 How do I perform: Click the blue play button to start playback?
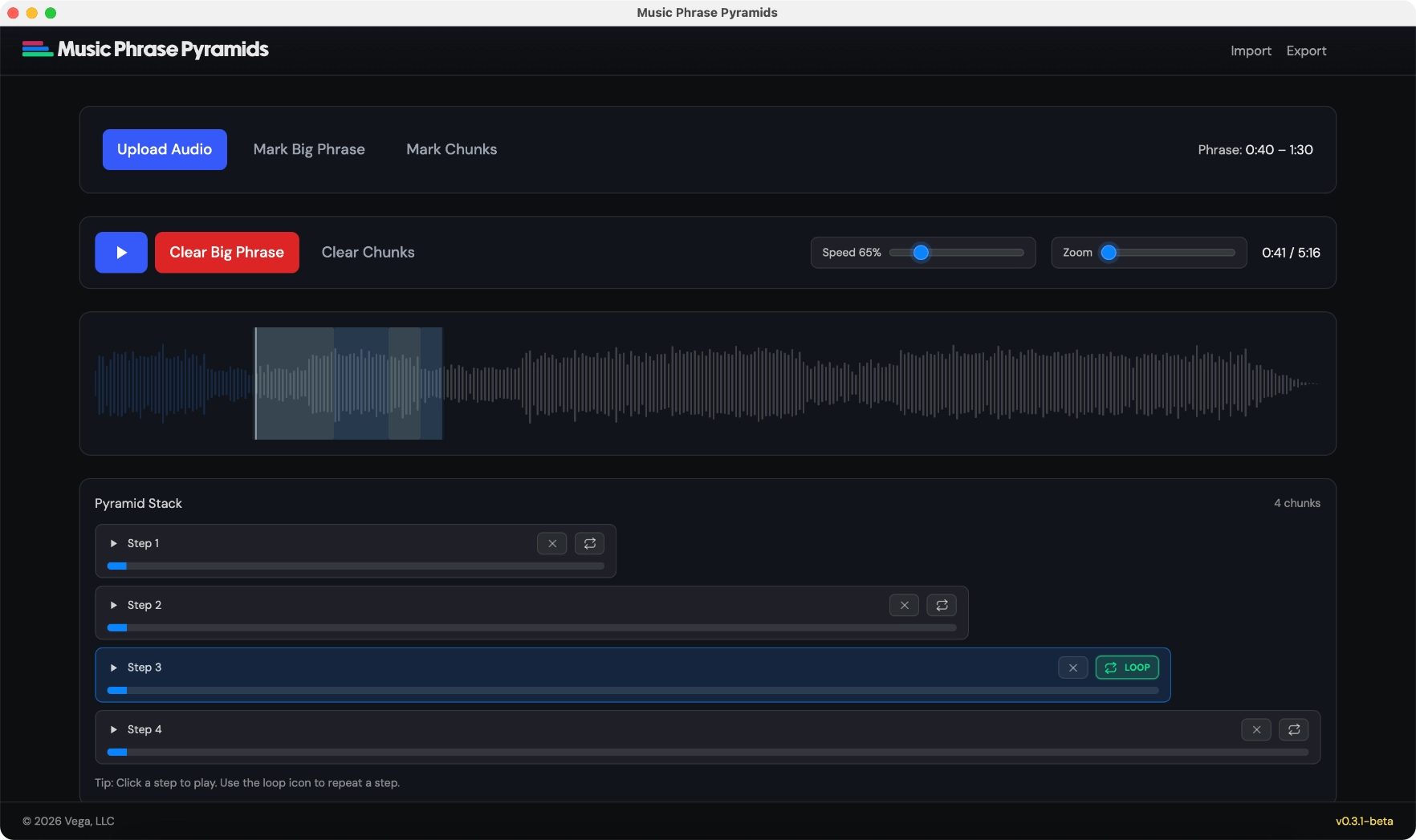pos(120,252)
